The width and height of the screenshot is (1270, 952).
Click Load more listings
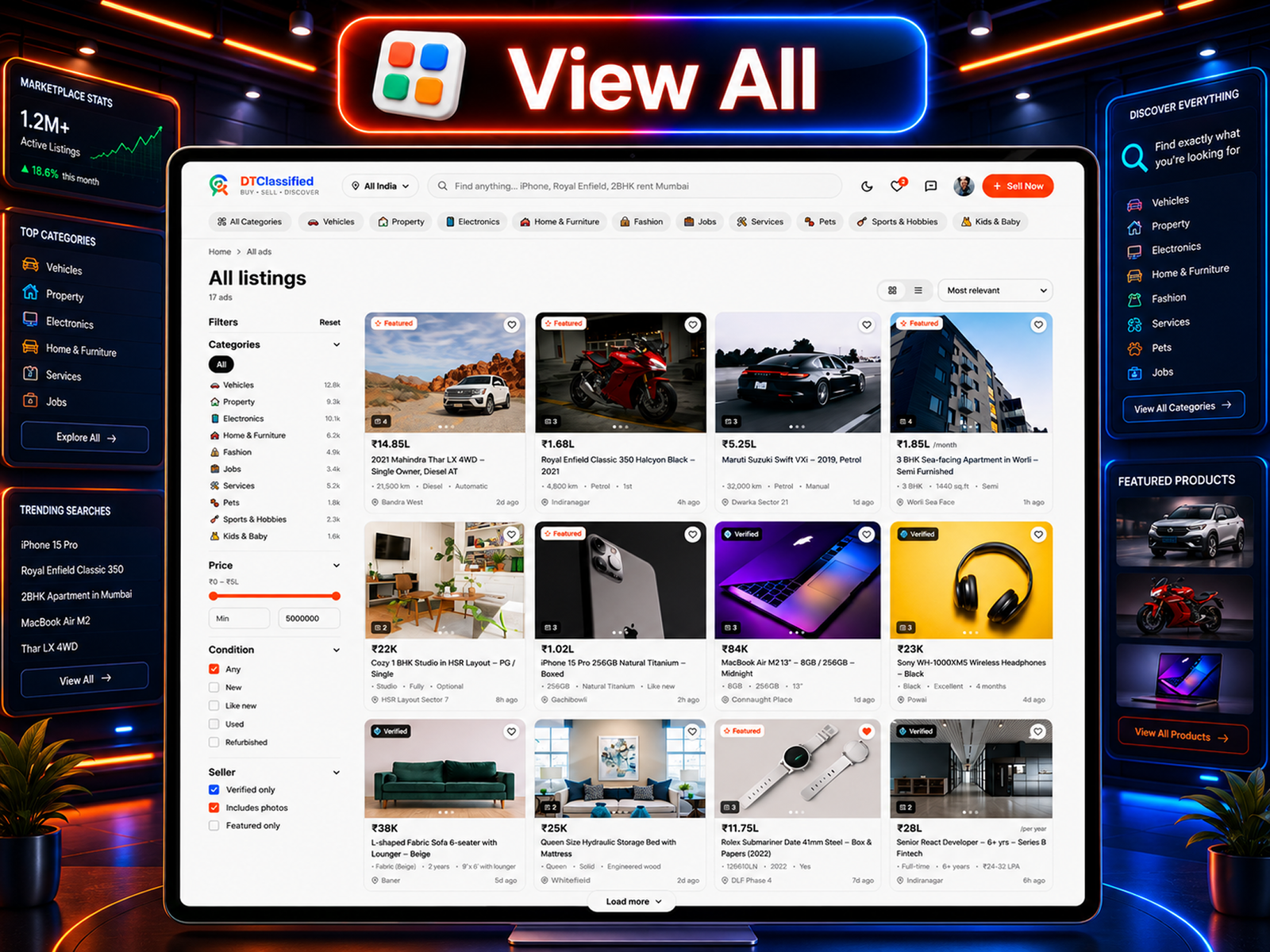coord(633,902)
